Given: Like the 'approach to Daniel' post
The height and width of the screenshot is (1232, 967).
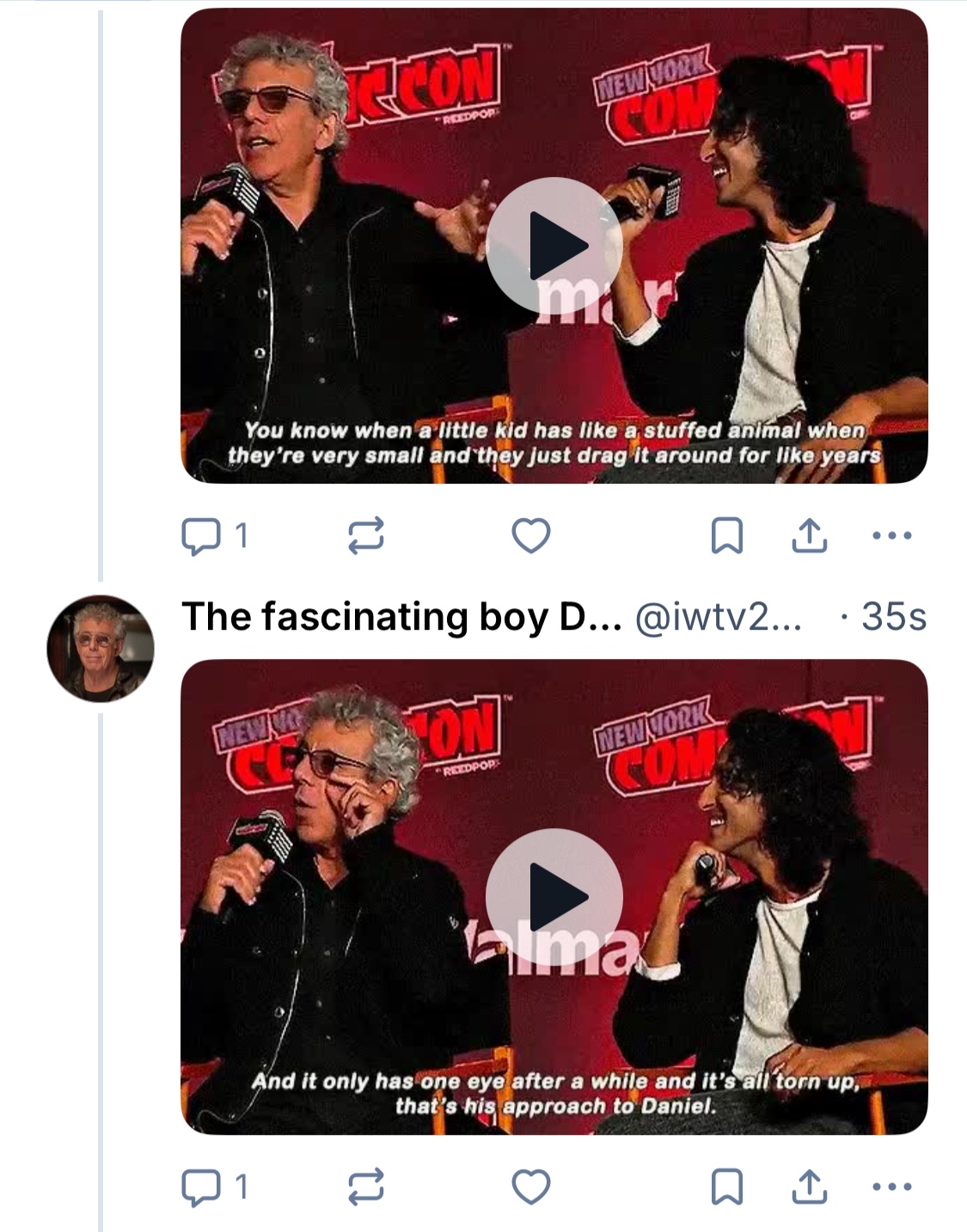Looking at the screenshot, I should coord(530,1187).
